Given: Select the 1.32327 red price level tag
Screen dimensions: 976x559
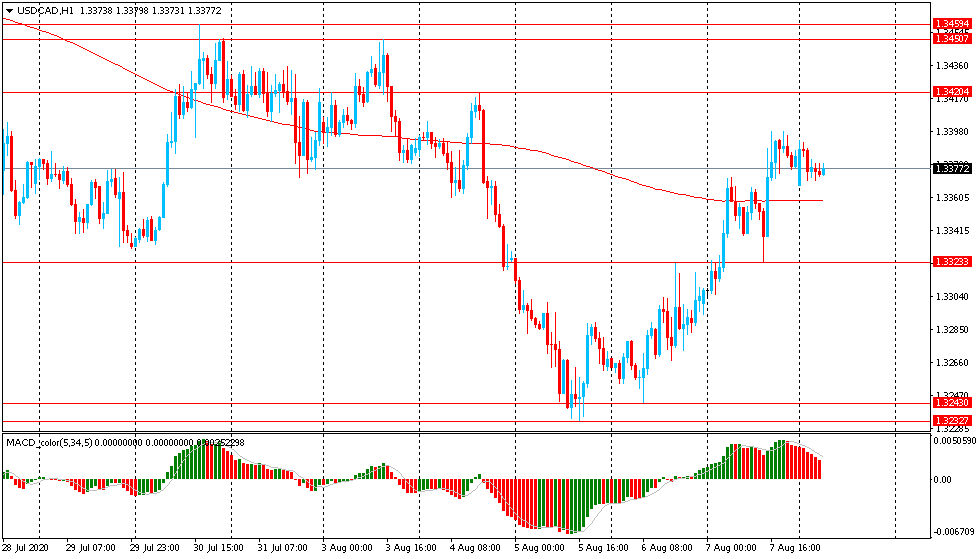Looking at the screenshot, I should (x=951, y=419).
